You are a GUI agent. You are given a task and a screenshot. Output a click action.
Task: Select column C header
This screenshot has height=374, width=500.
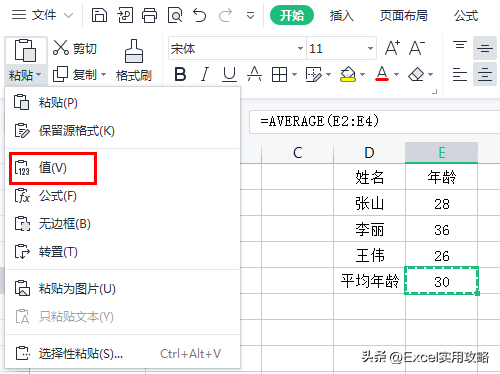(x=297, y=153)
